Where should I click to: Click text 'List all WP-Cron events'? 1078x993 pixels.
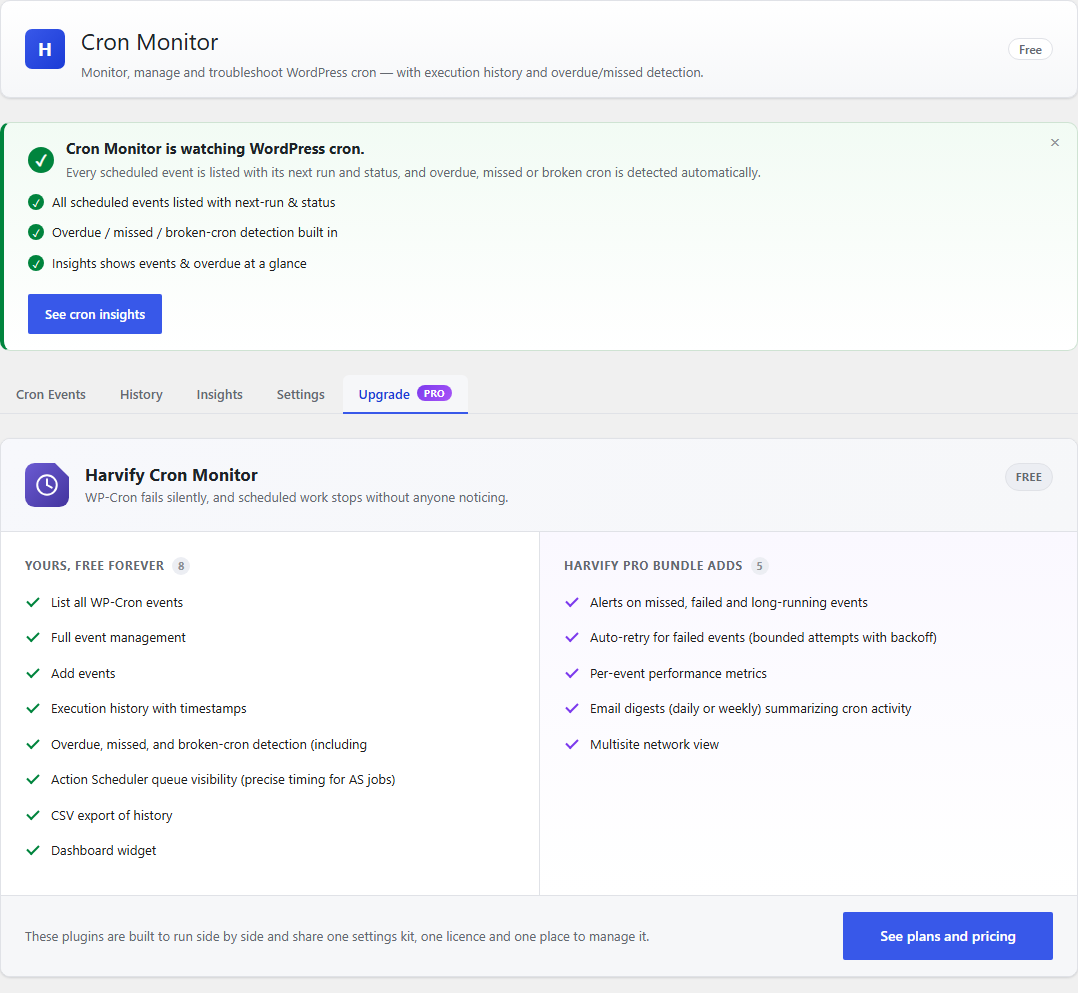(x=117, y=602)
